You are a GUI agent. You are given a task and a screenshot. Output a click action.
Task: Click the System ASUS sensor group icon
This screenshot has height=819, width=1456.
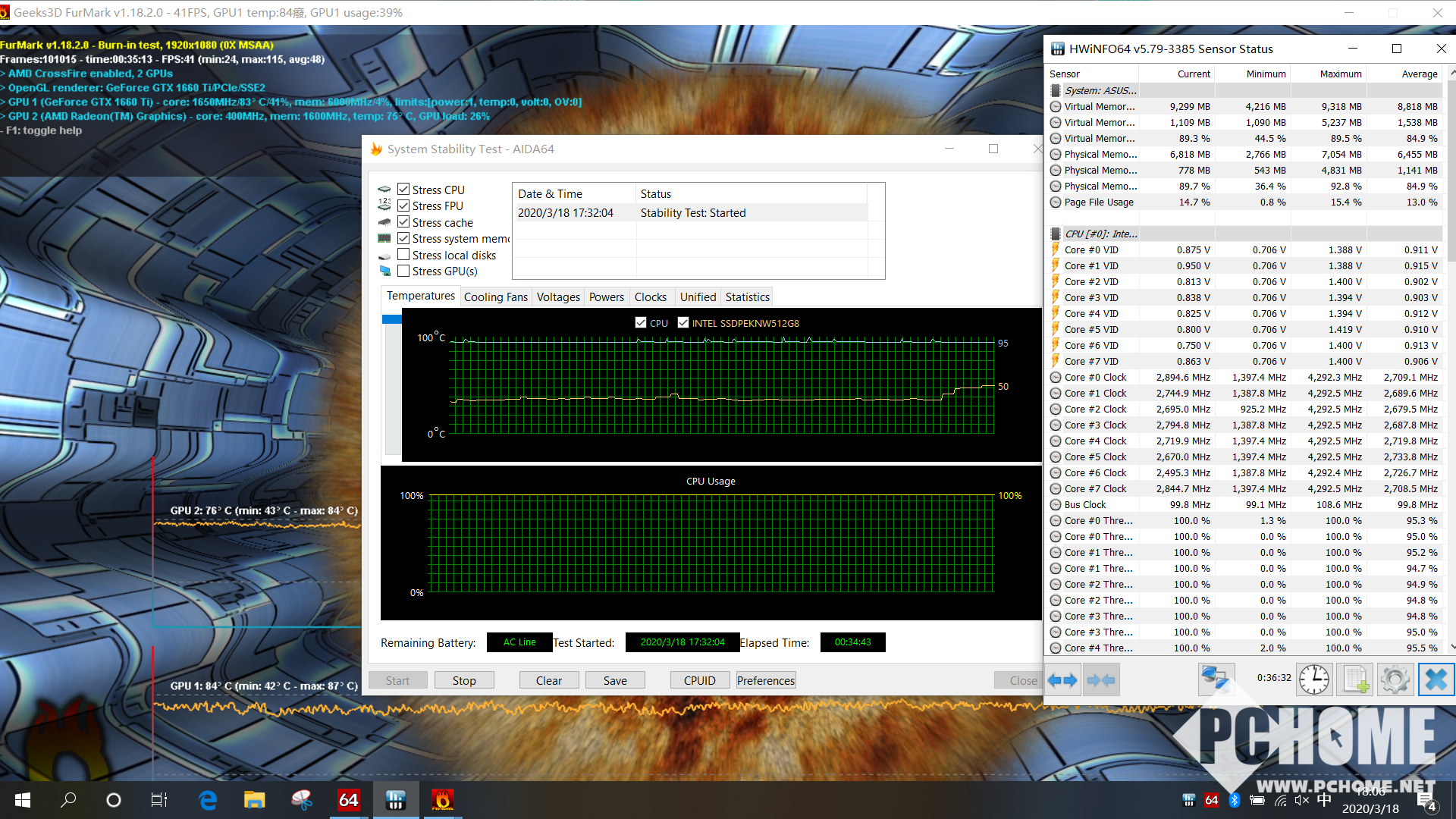click(1055, 90)
